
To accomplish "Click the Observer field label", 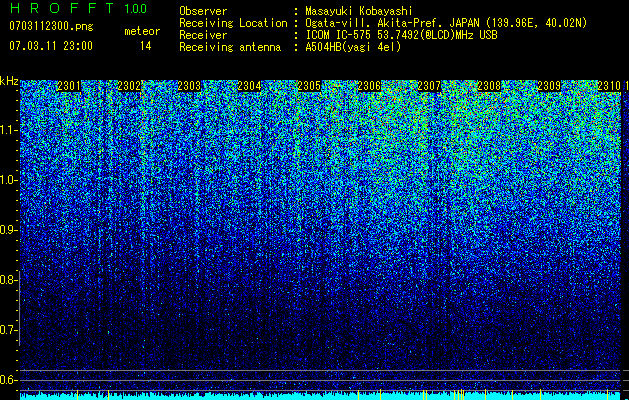I will coord(203,11).
